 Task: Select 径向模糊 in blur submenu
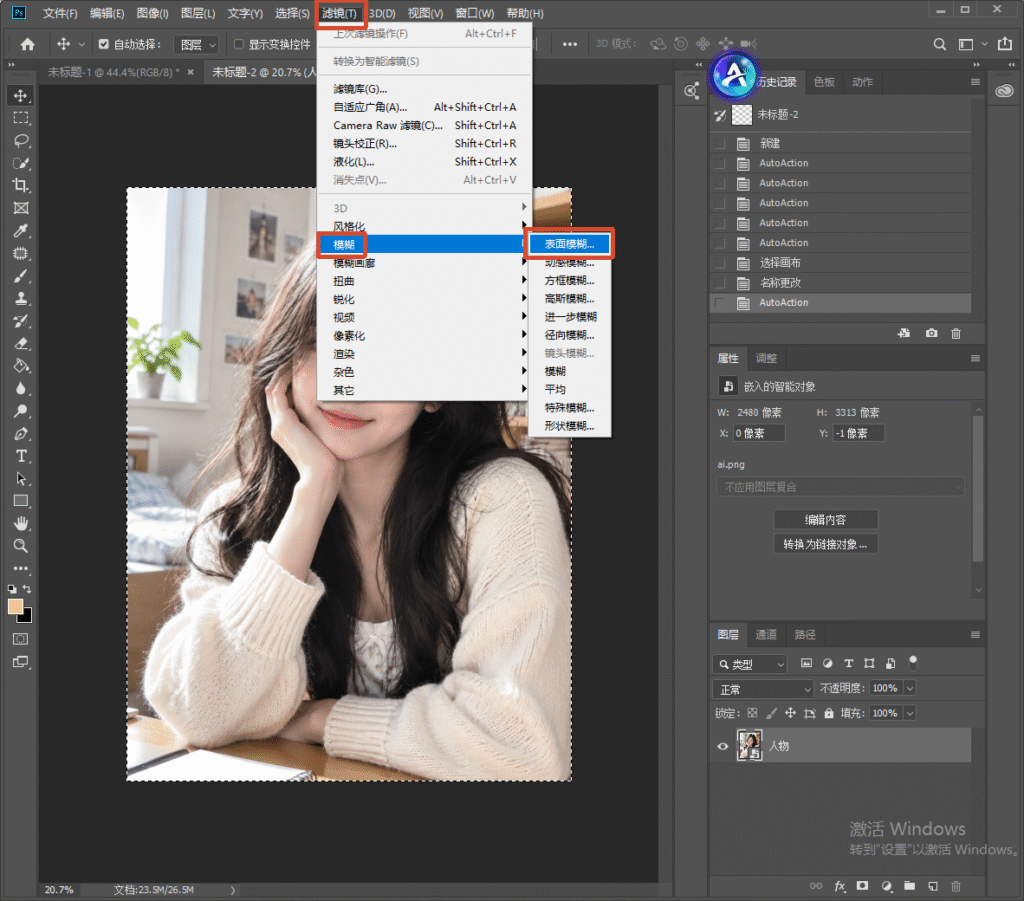point(569,335)
